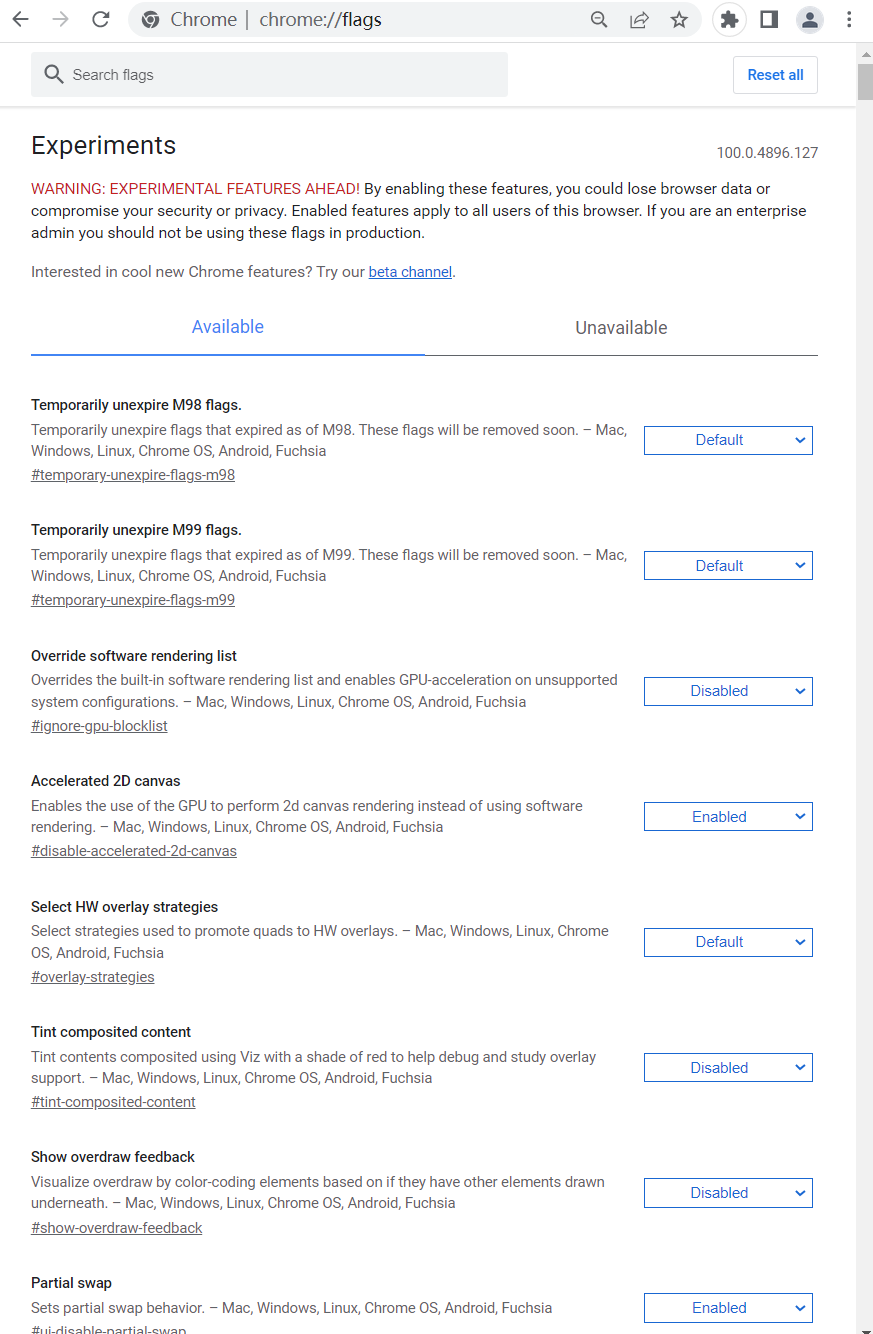Reload the chrome://flags page

(100, 19)
